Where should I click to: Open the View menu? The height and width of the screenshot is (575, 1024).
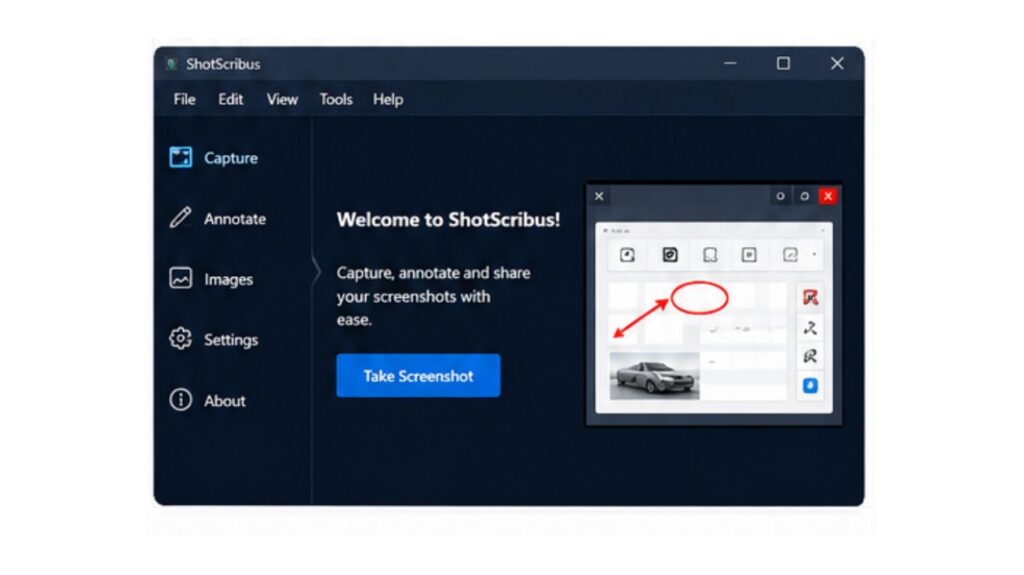pyautogui.click(x=282, y=99)
